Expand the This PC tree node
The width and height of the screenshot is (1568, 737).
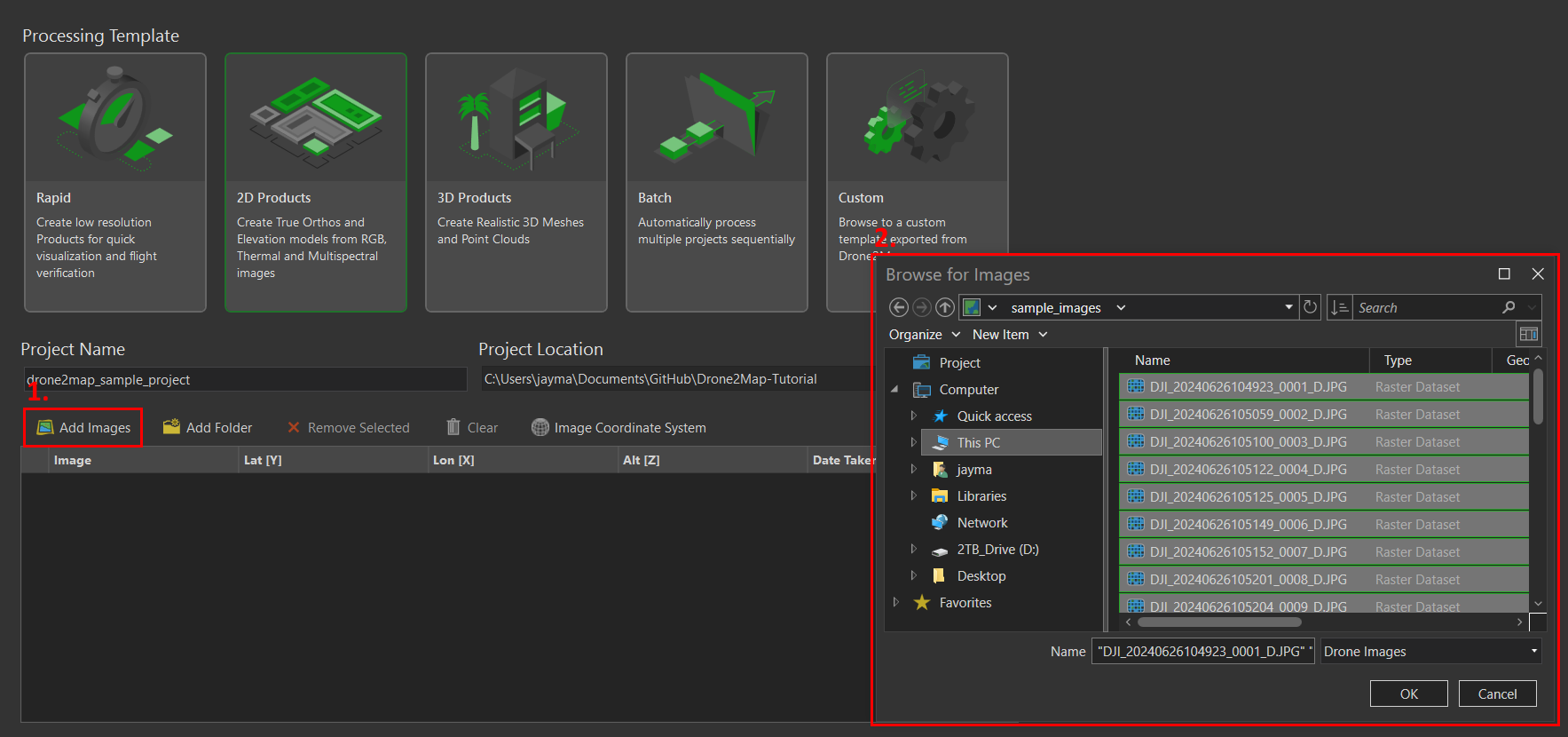[913, 442]
